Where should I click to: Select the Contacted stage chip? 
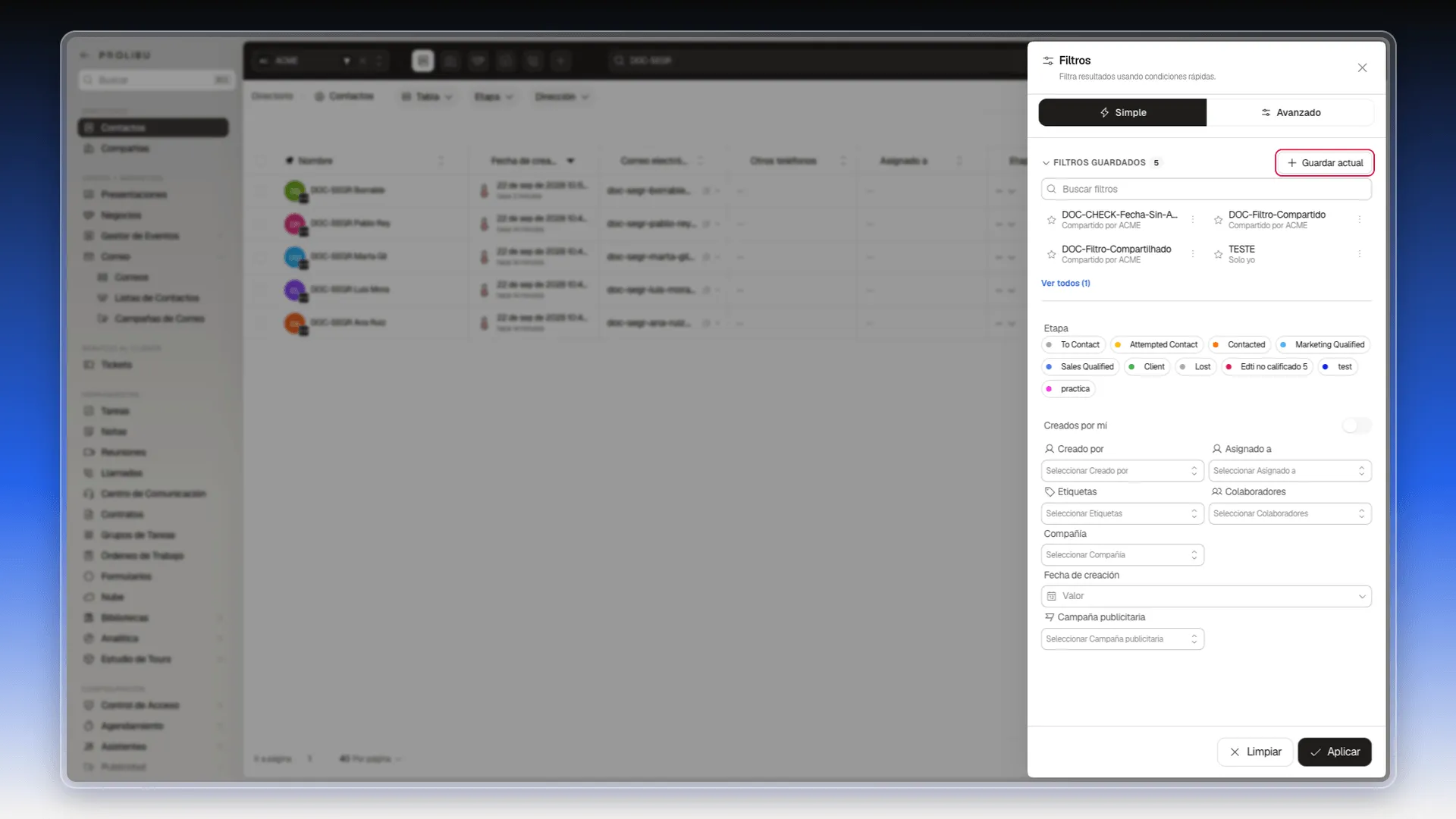pyautogui.click(x=1239, y=345)
